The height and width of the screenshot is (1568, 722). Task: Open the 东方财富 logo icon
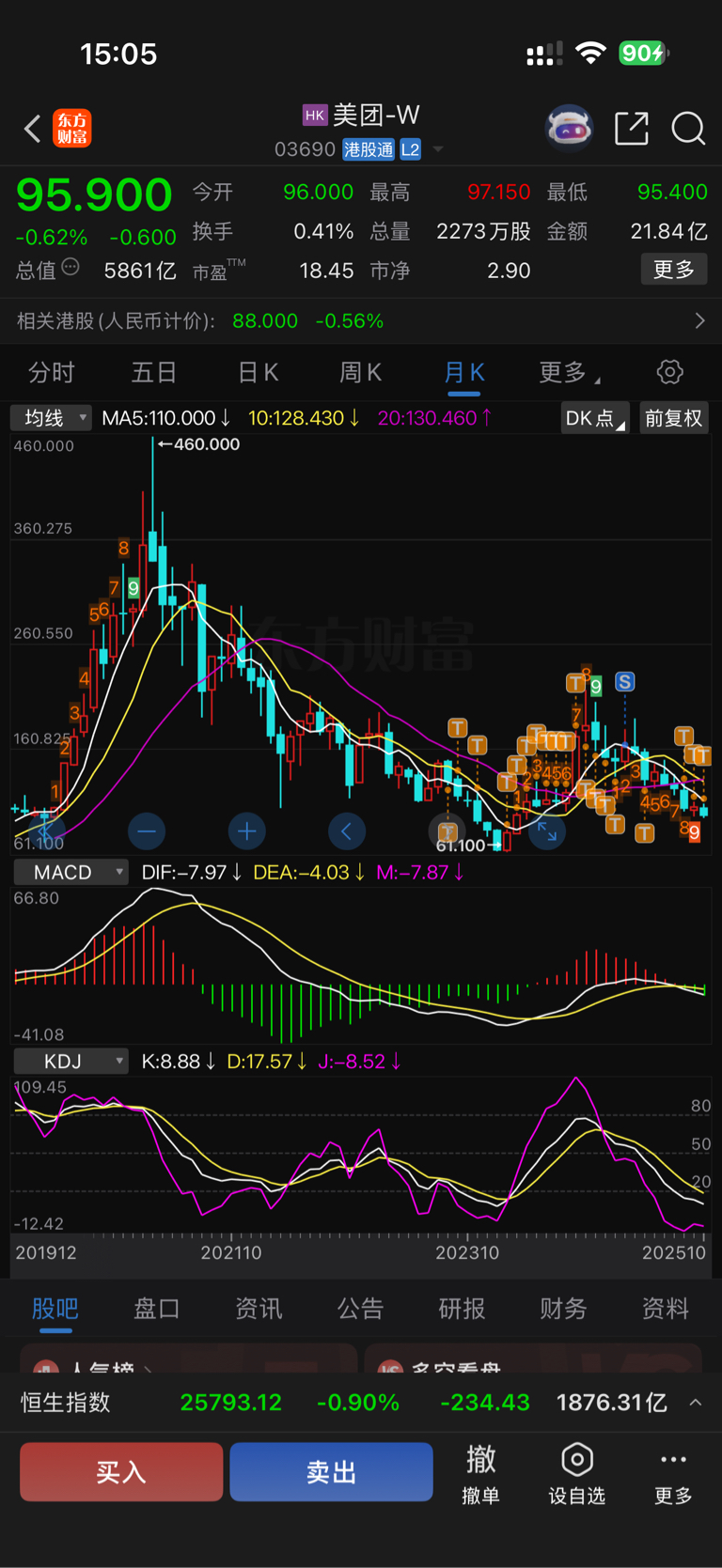click(x=72, y=129)
